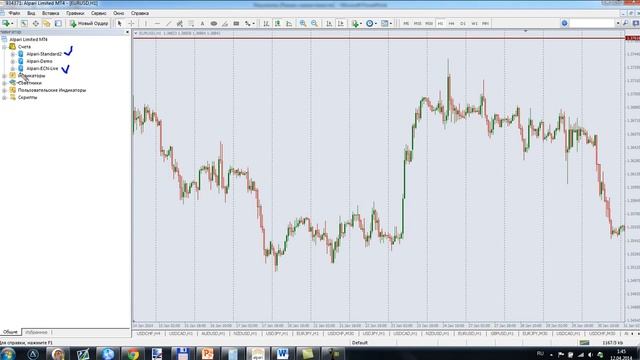Expand the Alpari-Standard2 account node
Viewport: 640px width, 360px height.
coord(13,54)
